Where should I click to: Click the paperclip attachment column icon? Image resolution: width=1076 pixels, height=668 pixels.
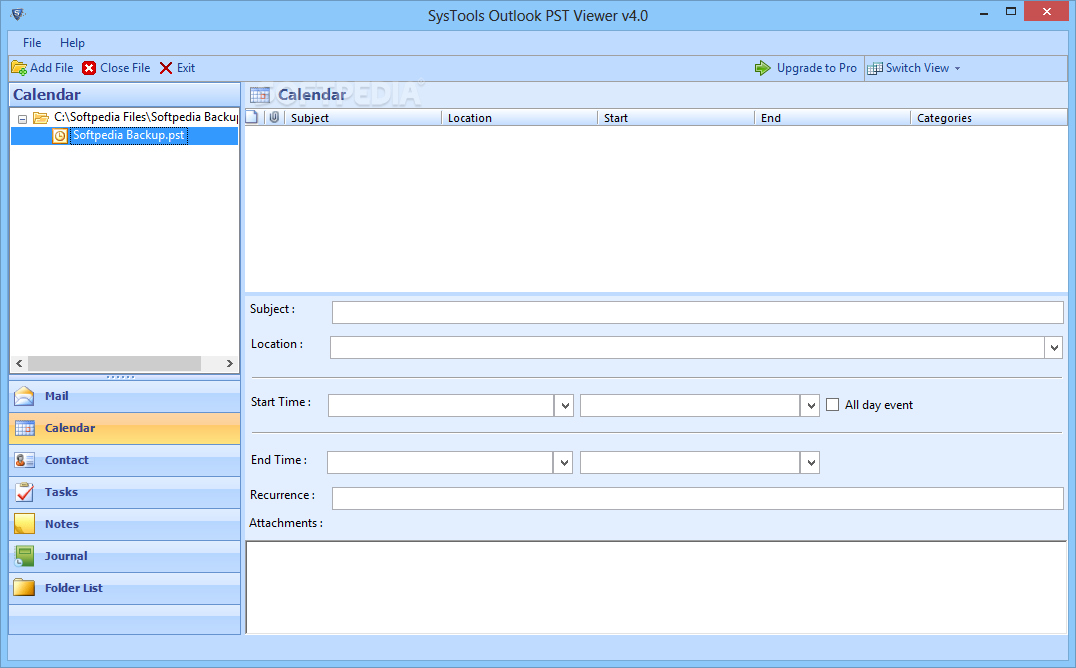click(274, 117)
